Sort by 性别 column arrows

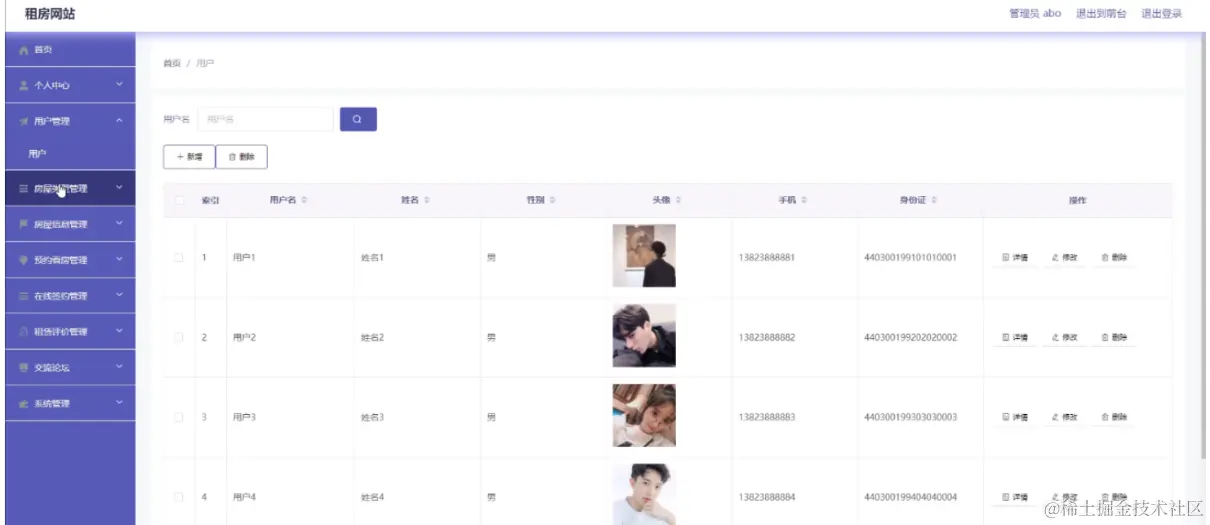552,201
